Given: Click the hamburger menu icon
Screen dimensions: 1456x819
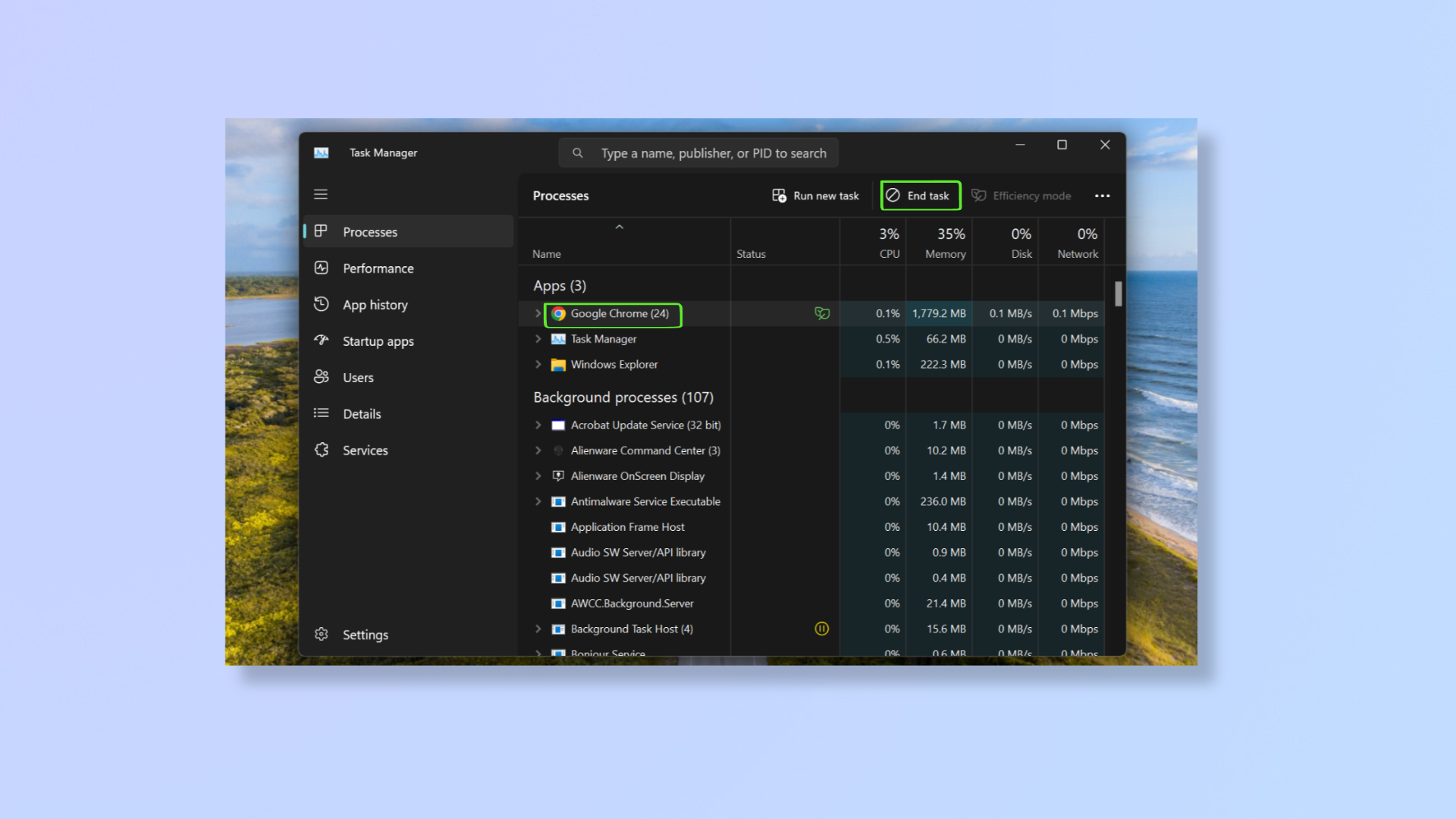Looking at the screenshot, I should click(321, 193).
